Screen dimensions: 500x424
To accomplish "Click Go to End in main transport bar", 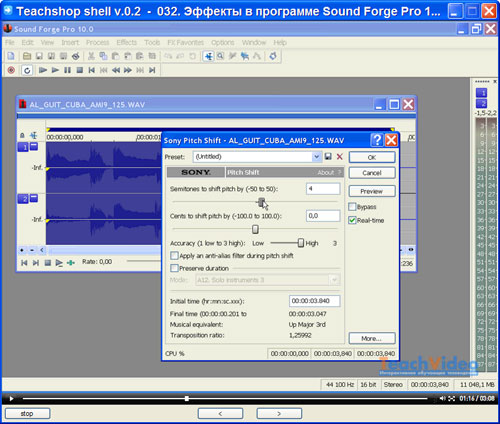I will pos(152,70).
